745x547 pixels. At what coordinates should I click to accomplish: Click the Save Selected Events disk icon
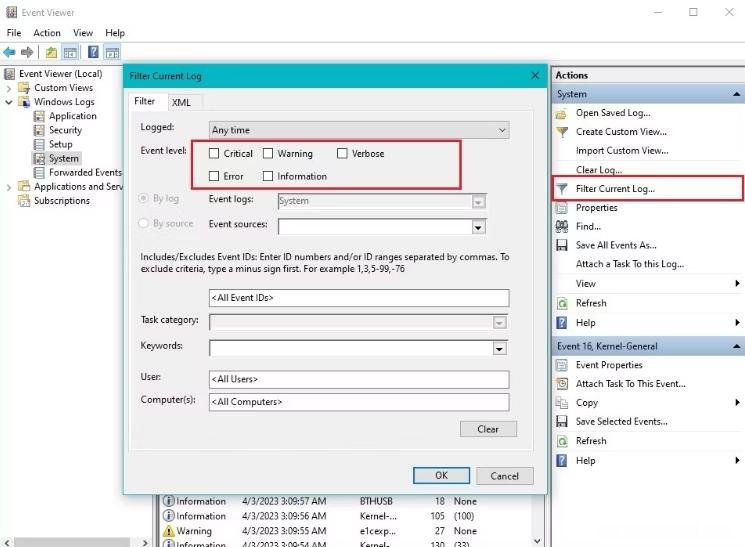pos(562,422)
